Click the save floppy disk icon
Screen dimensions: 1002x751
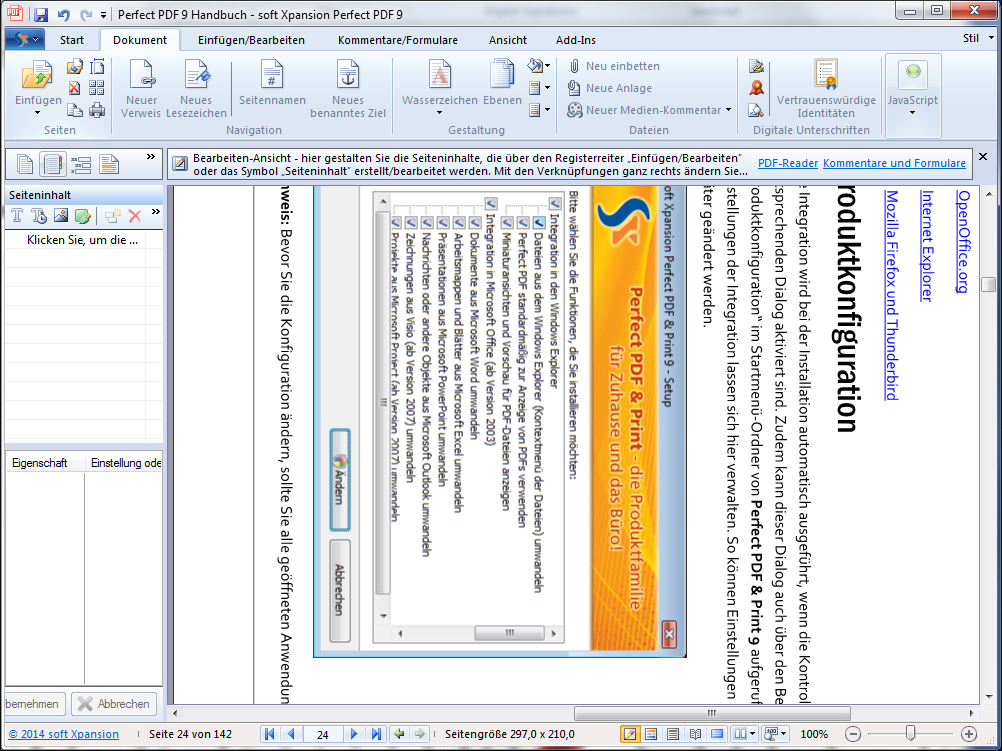tap(41, 14)
